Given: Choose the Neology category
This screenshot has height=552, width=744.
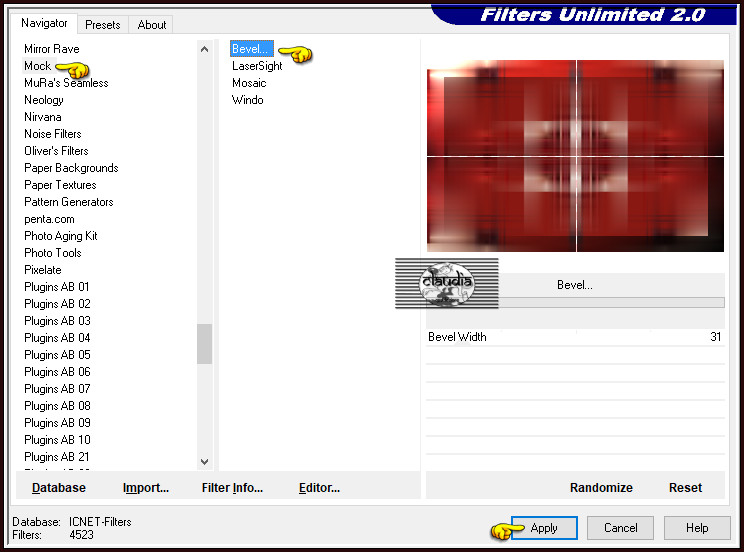Looking at the screenshot, I should [x=44, y=100].
